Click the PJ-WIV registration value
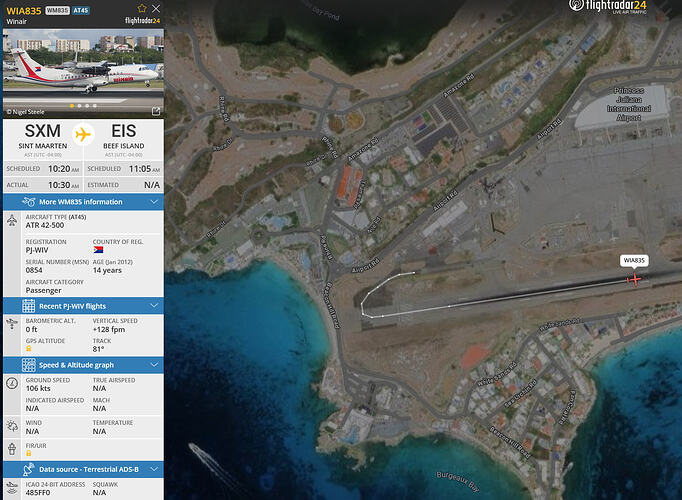Viewport: 682px width, 500px height. point(37,250)
